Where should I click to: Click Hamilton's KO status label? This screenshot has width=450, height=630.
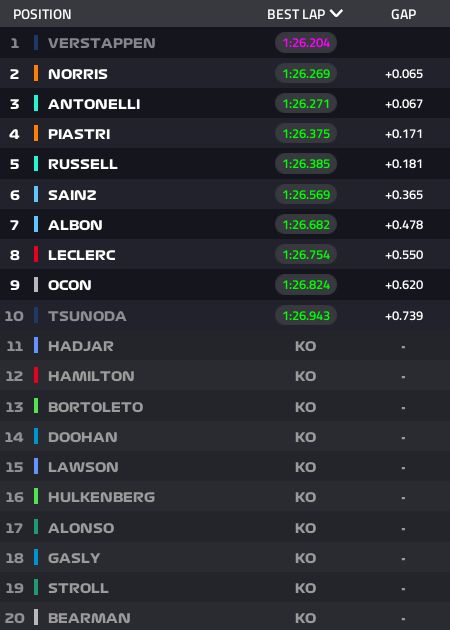(305, 376)
